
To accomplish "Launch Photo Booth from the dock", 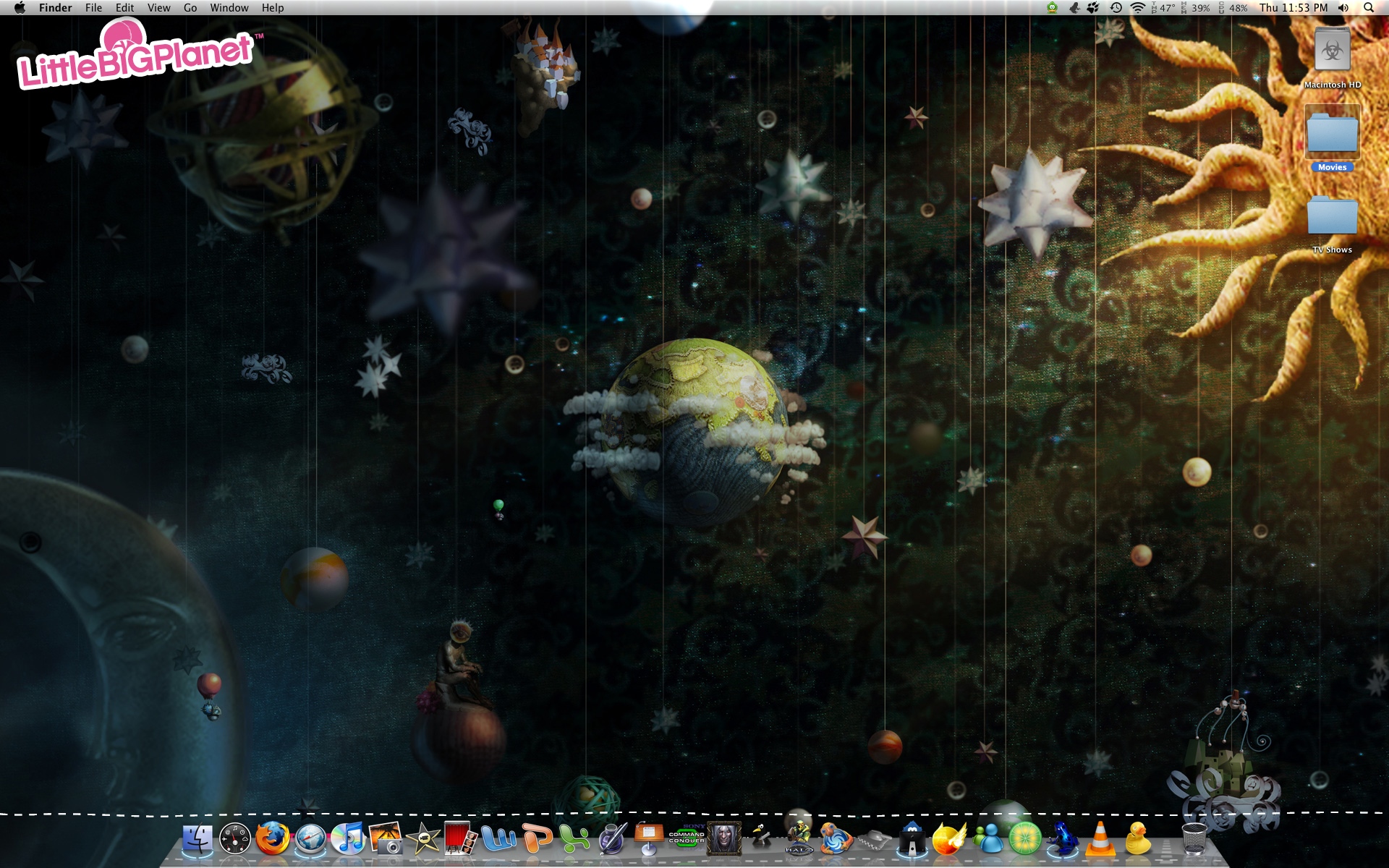I will coord(461,839).
